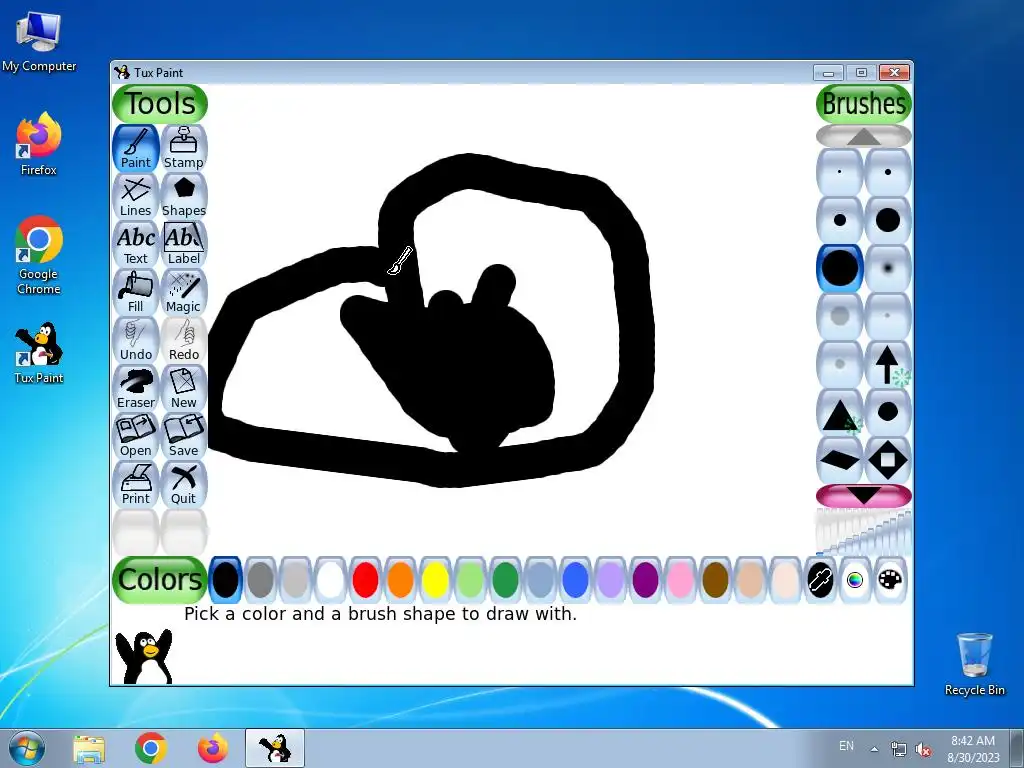1024x768 pixels.
Task: Pick the light gray color swatch
Action: 295,580
